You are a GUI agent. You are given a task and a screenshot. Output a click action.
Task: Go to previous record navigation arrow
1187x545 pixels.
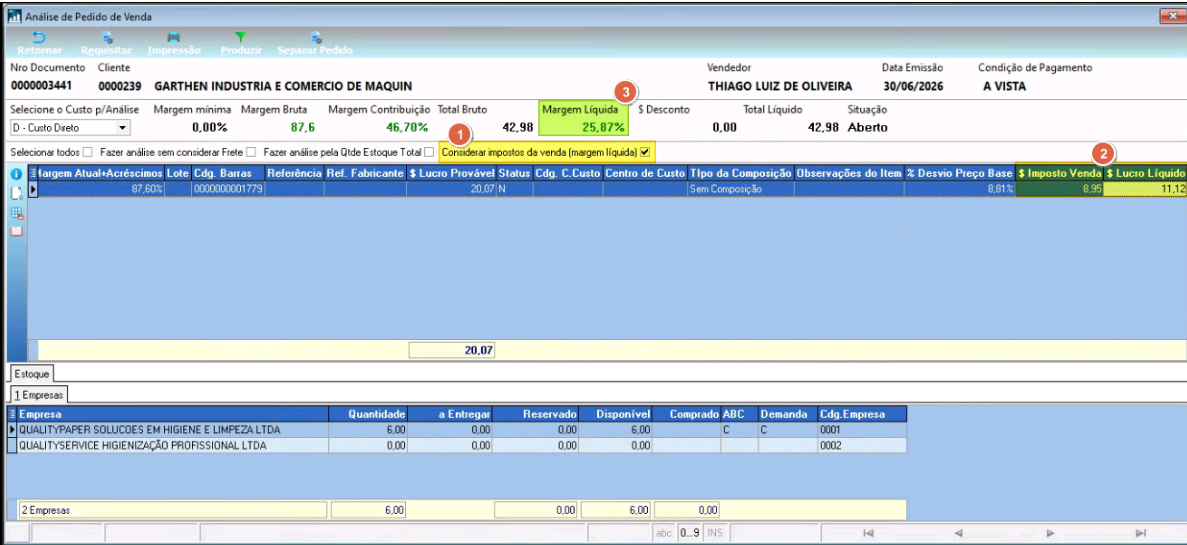(x=958, y=533)
